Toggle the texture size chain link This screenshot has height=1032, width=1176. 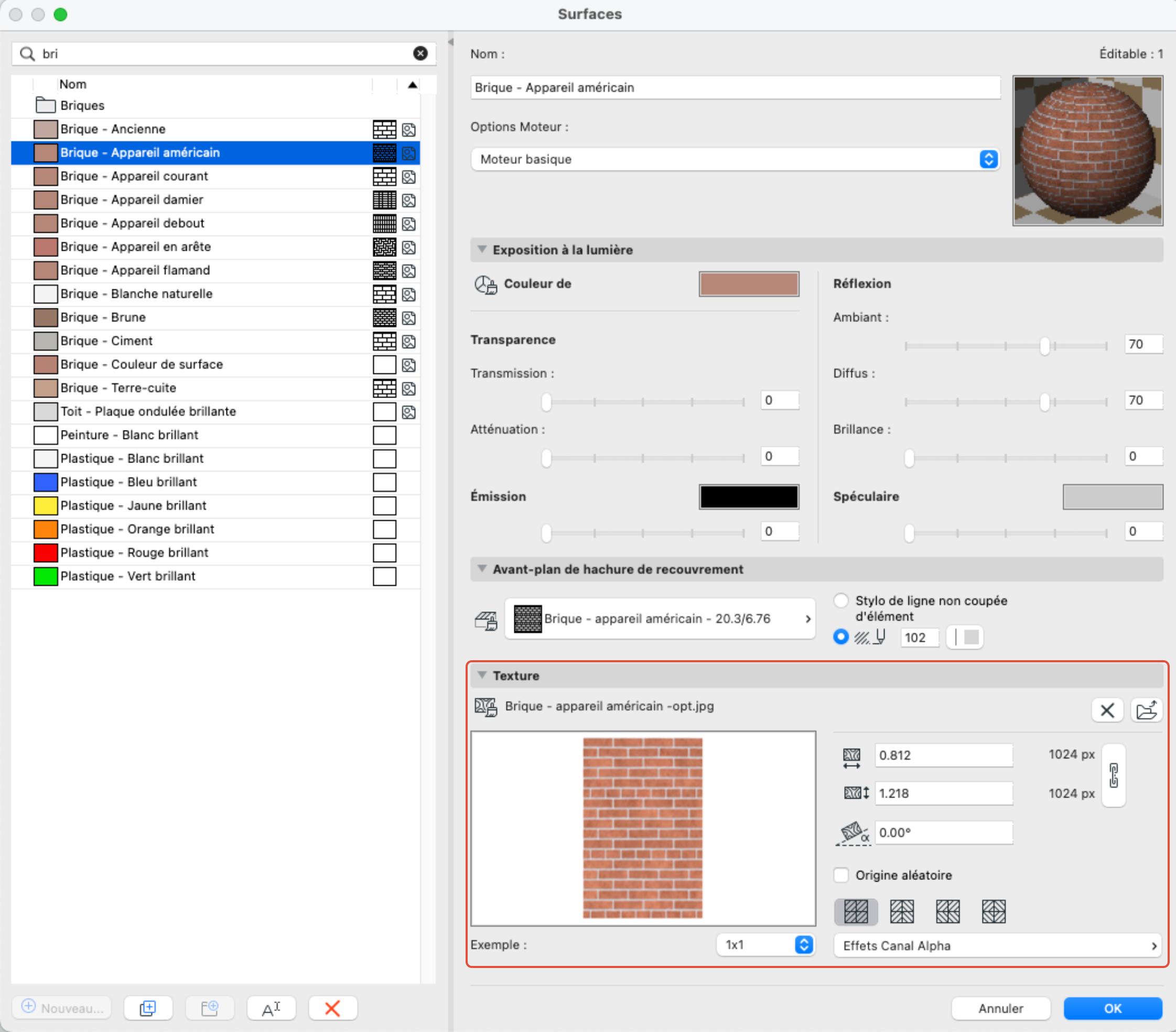pos(1114,775)
